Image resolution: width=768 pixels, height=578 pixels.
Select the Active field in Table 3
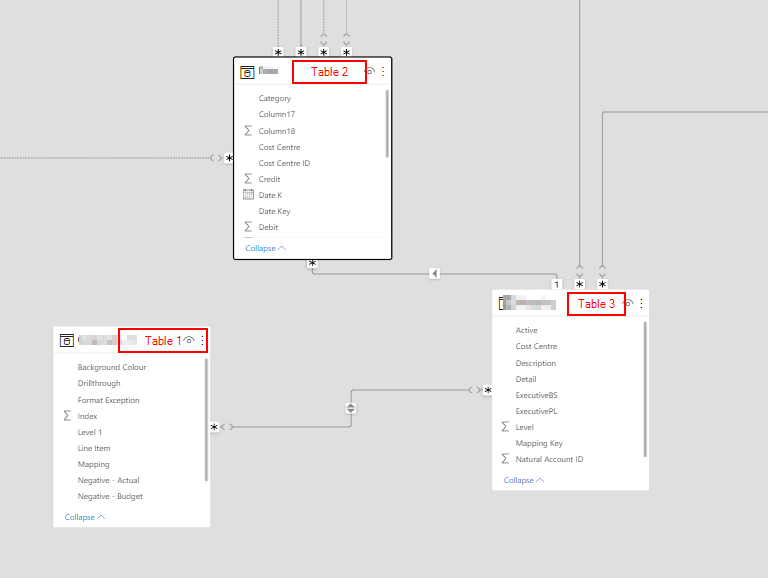[x=527, y=330]
